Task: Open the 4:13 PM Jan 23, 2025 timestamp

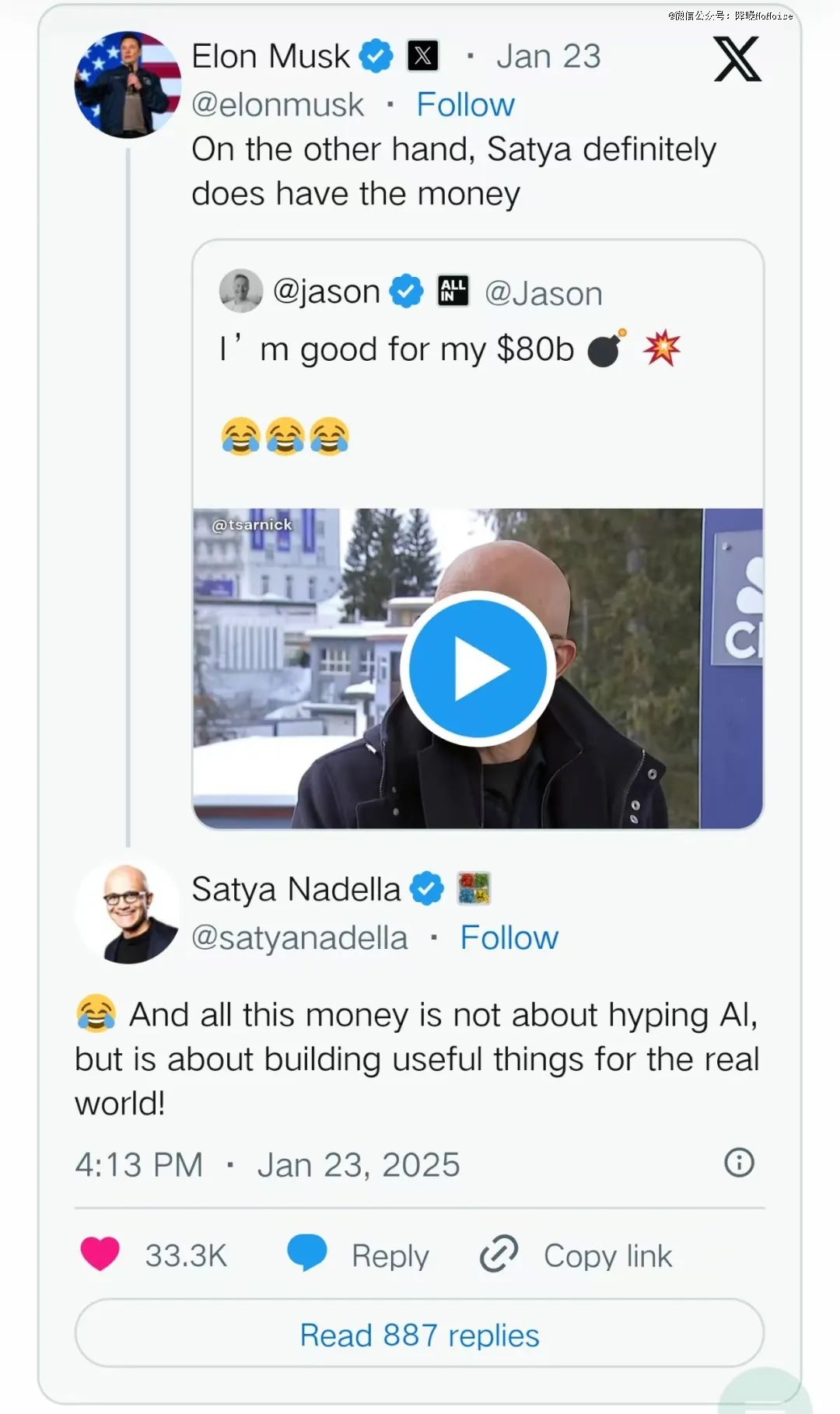Action: [268, 1164]
